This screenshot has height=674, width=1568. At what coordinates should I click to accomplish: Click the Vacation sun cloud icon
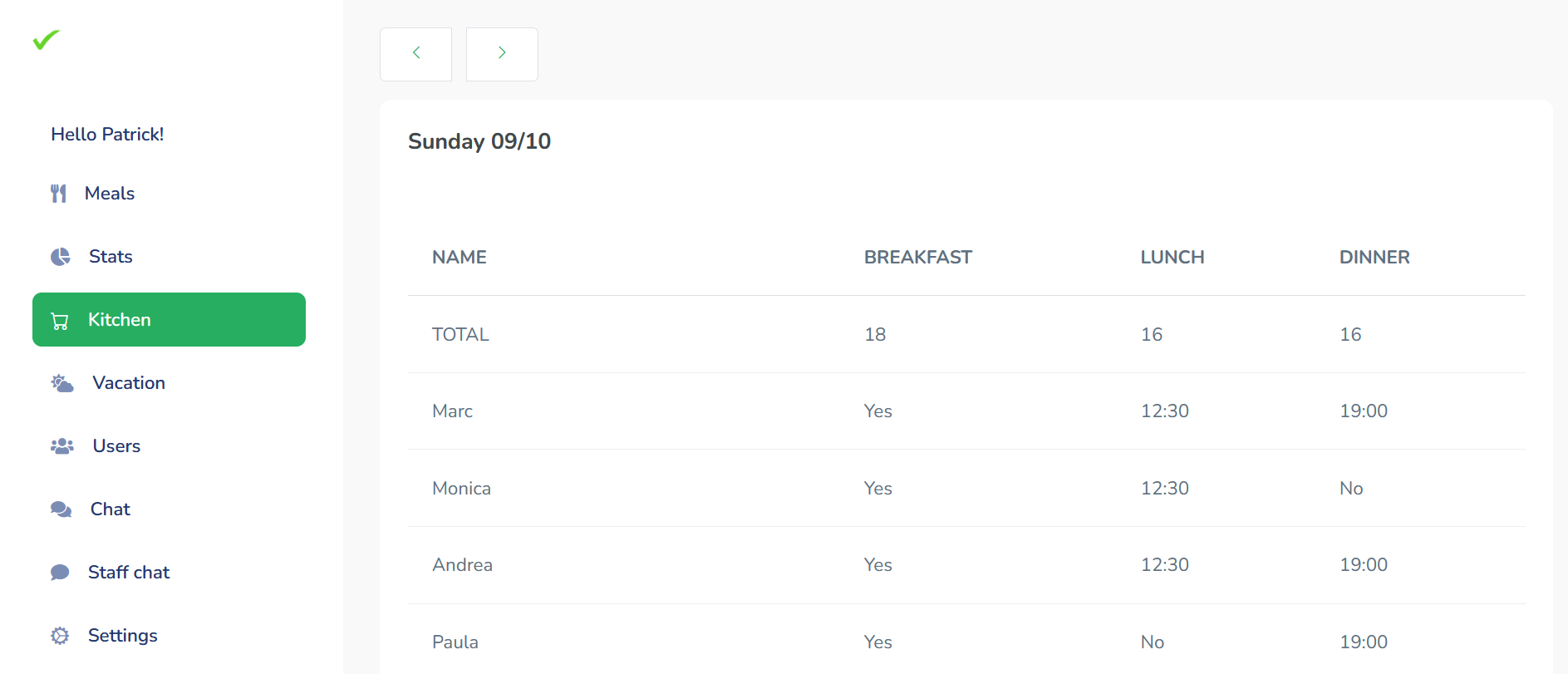(x=62, y=383)
